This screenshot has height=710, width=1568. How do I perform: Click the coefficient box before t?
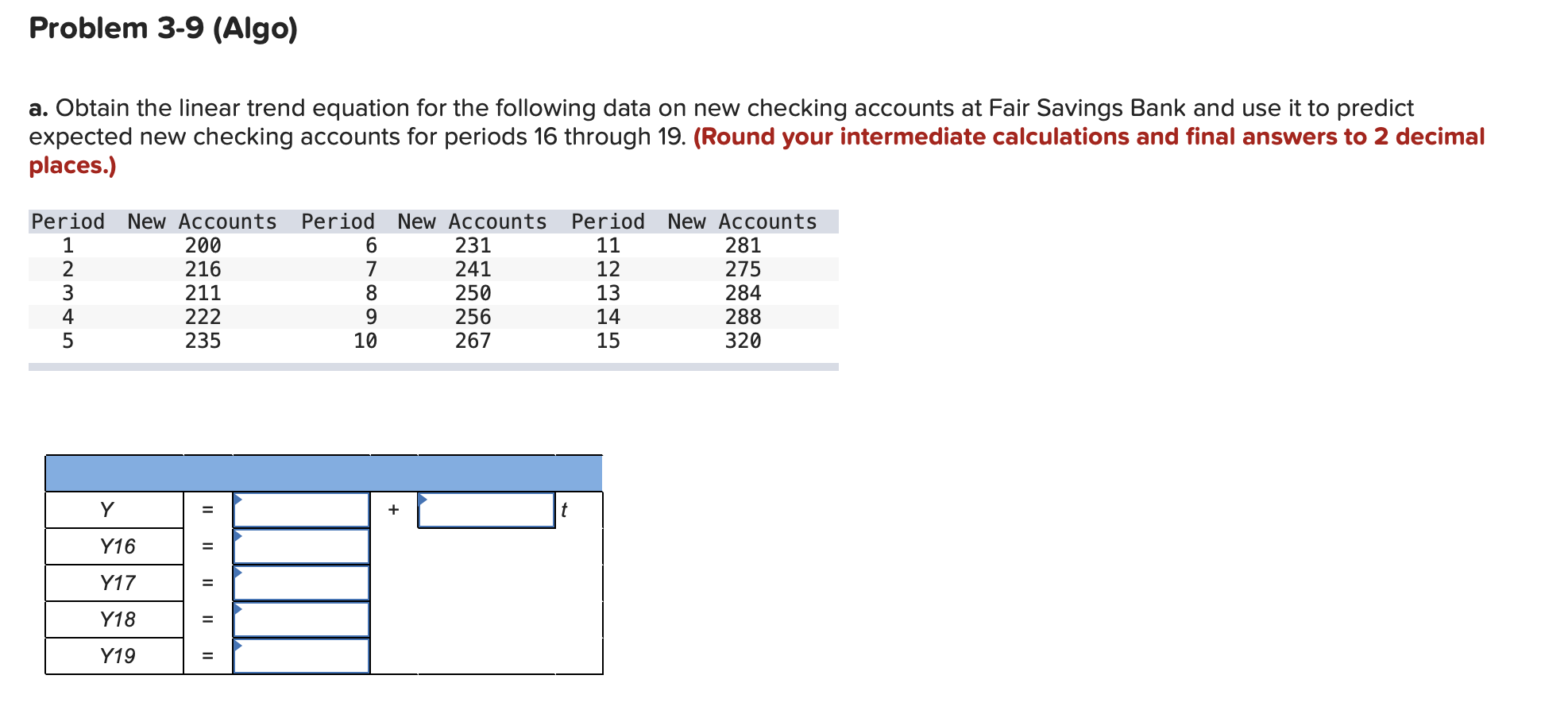coord(486,509)
